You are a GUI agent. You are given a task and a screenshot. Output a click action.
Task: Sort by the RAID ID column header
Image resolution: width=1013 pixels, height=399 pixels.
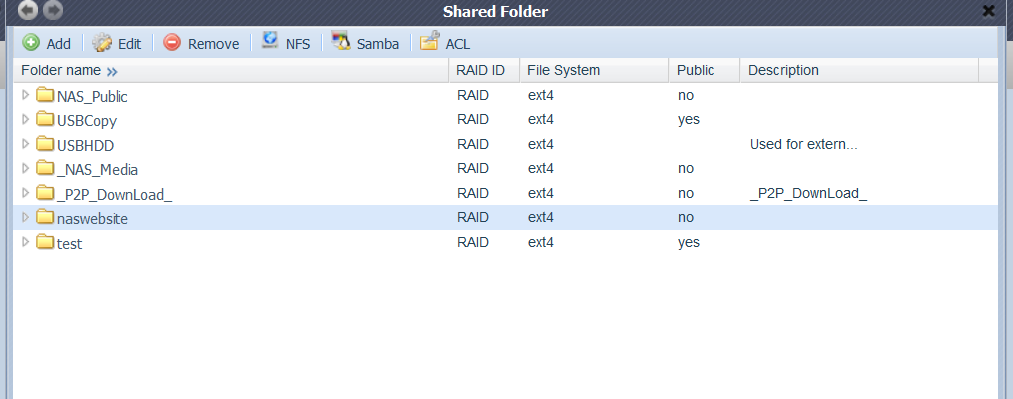click(x=484, y=70)
